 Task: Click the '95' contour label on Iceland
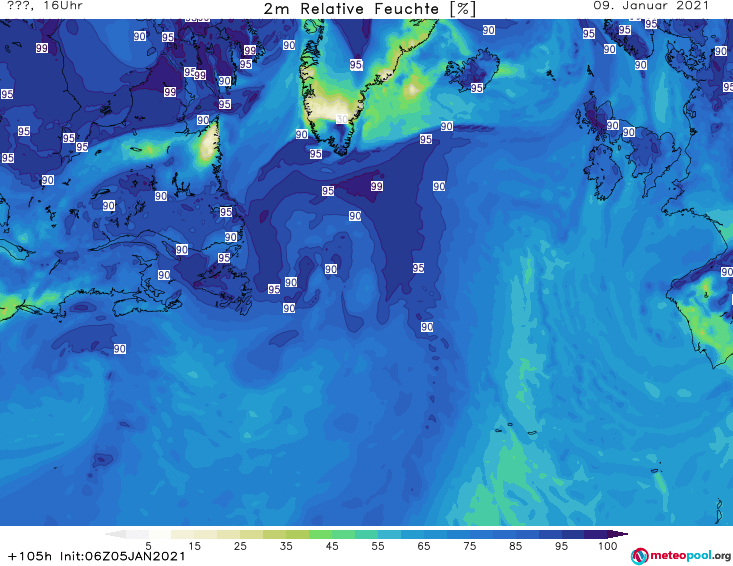click(x=476, y=88)
